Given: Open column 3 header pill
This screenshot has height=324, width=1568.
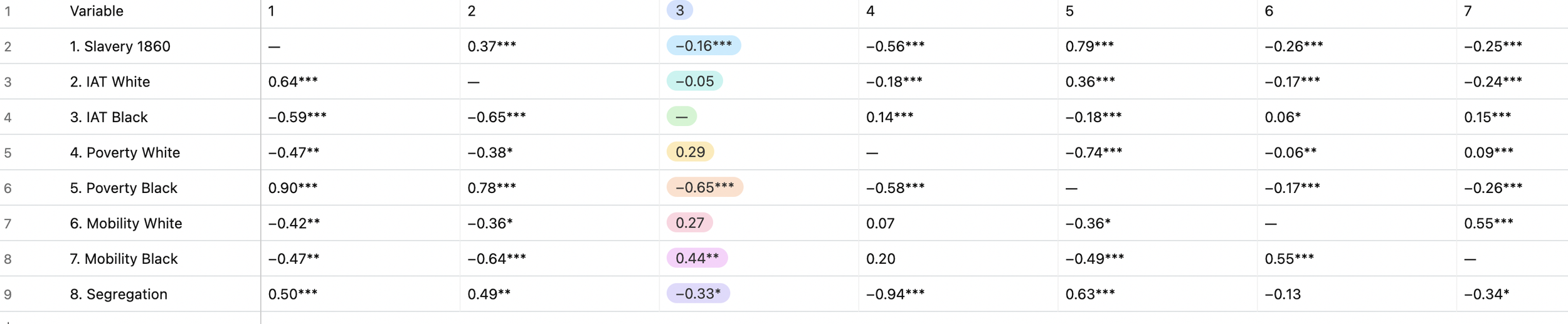Looking at the screenshot, I should (x=679, y=11).
